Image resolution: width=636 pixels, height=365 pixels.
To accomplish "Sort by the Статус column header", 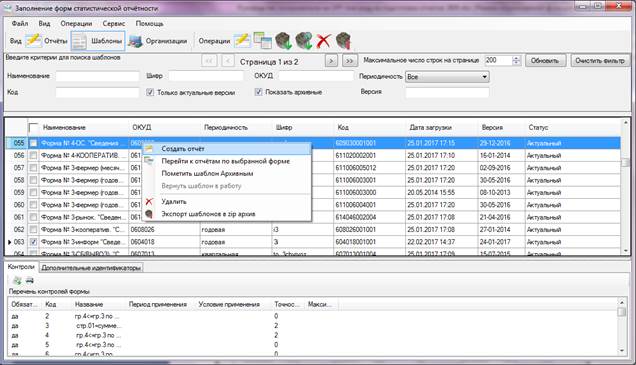I will pyautogui.click(x=572, y=127).
